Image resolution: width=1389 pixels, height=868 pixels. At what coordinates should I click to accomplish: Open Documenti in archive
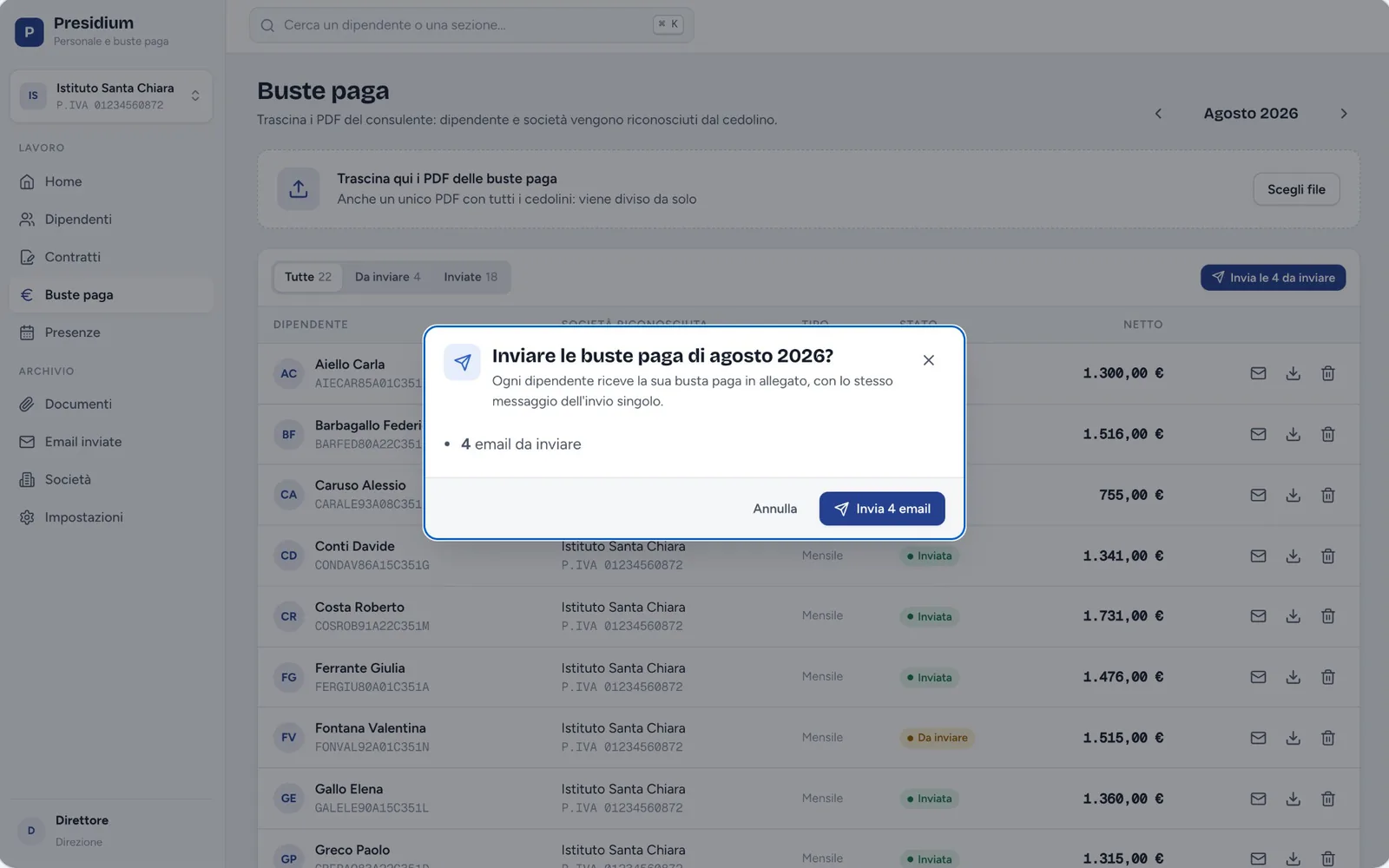click(111, 404)
